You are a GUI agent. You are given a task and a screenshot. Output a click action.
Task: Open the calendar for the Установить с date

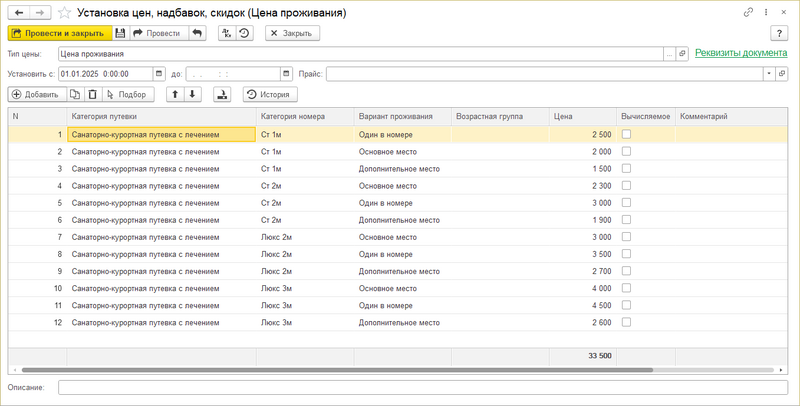(x=160, y=73)
